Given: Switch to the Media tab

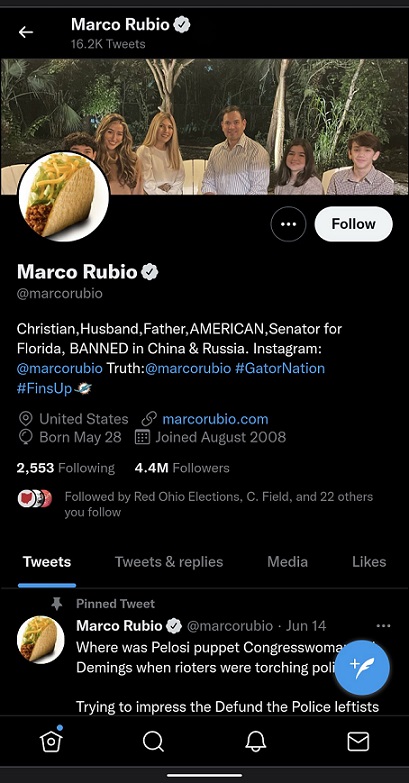Looking at the screenshot, I should [287, 562].
